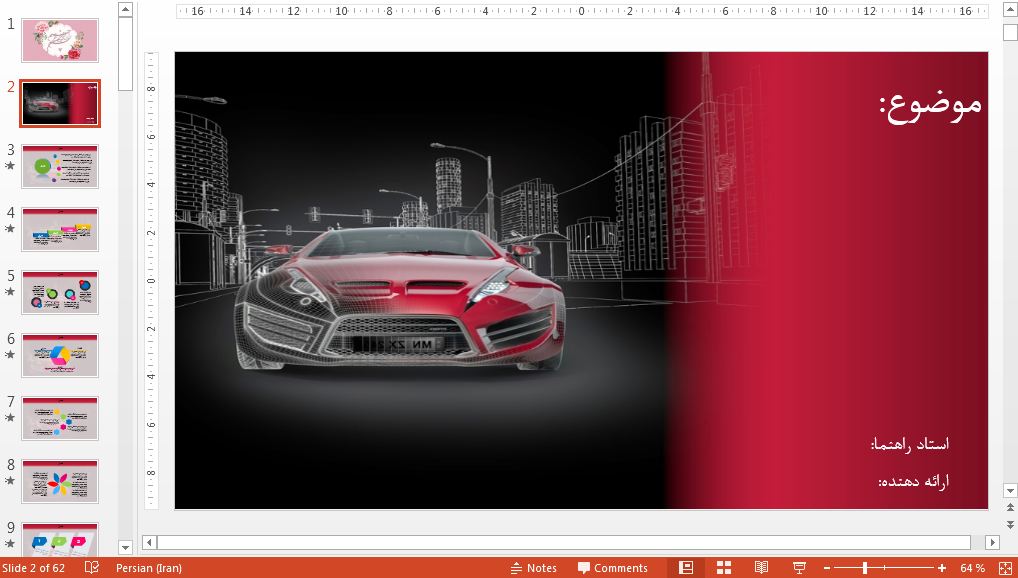
Task: Click the zoom out minus icon
Action: click(x=827, y=568)
